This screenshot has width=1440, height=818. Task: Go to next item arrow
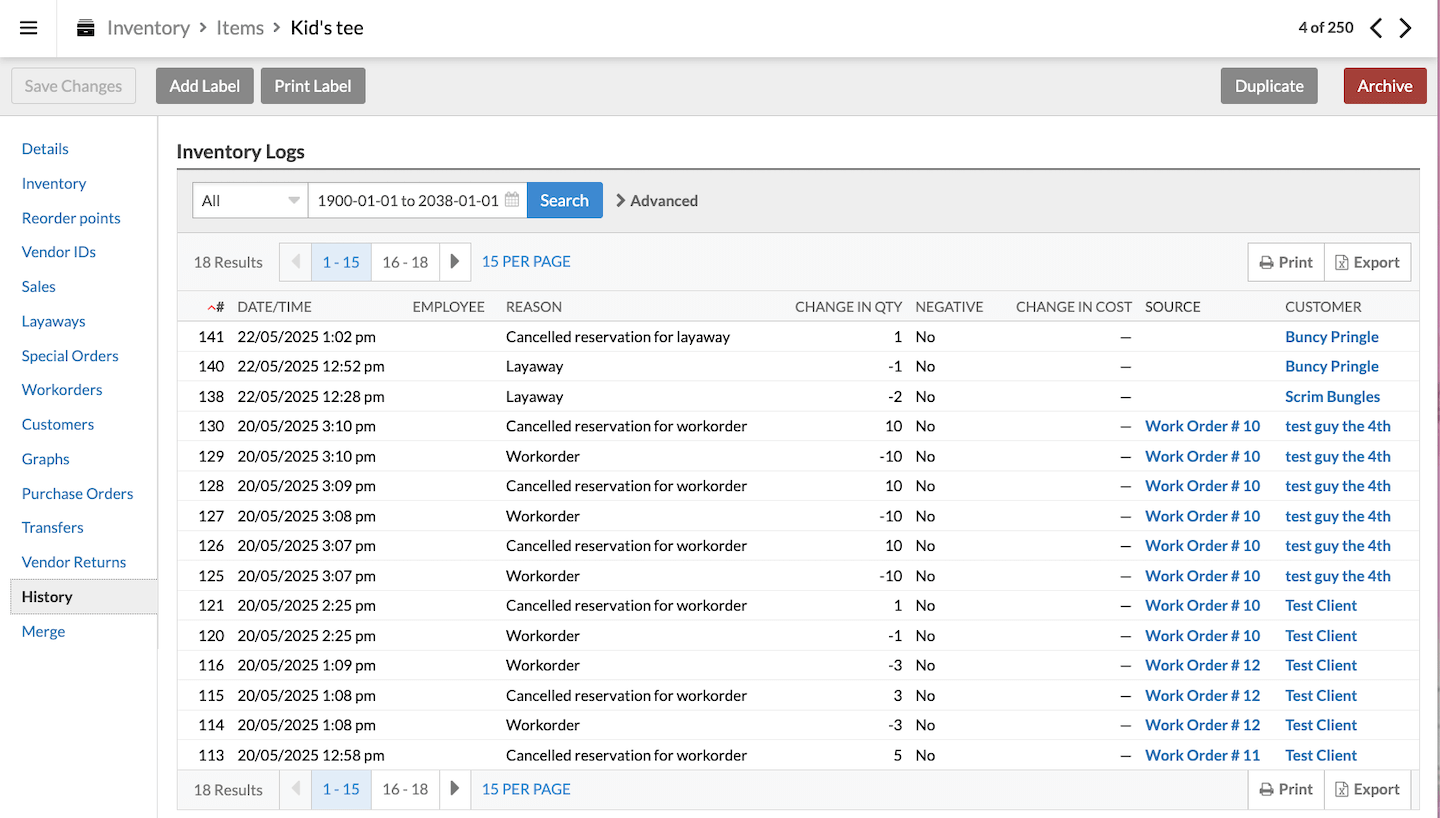pyautogui.click(x=1406, y=28)
